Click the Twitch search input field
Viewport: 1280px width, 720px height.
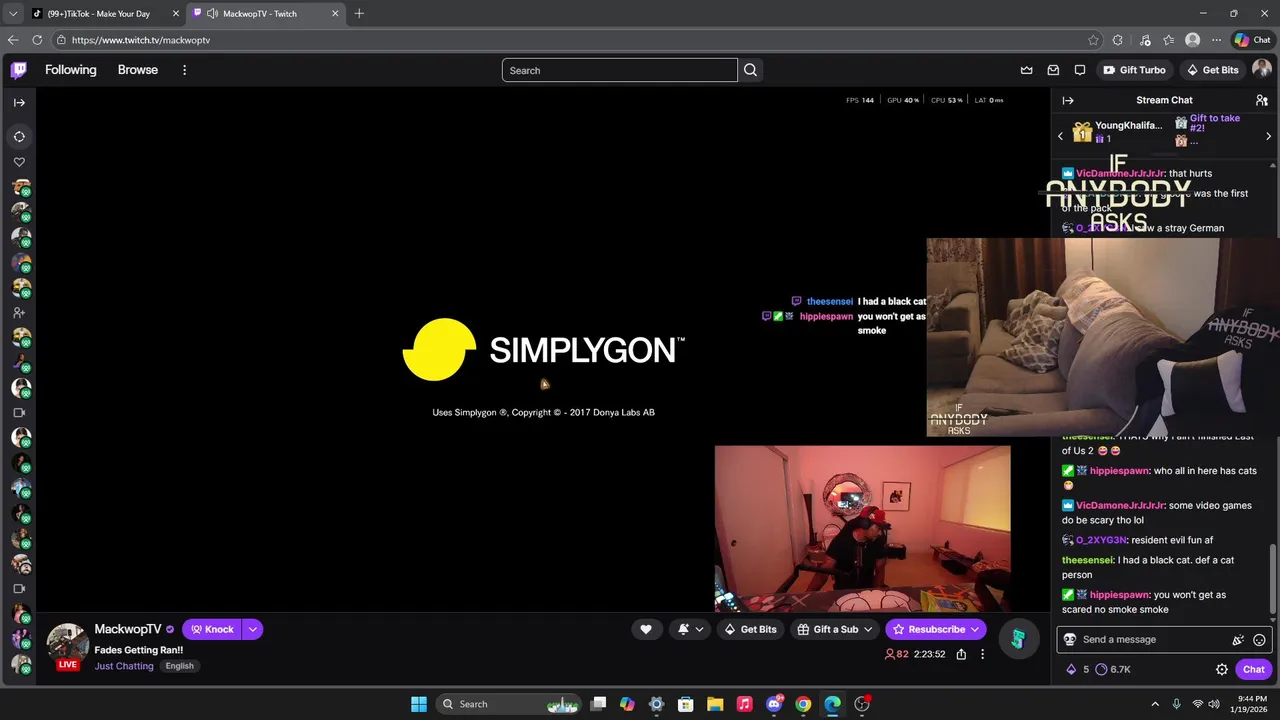[x=620, y=70]
